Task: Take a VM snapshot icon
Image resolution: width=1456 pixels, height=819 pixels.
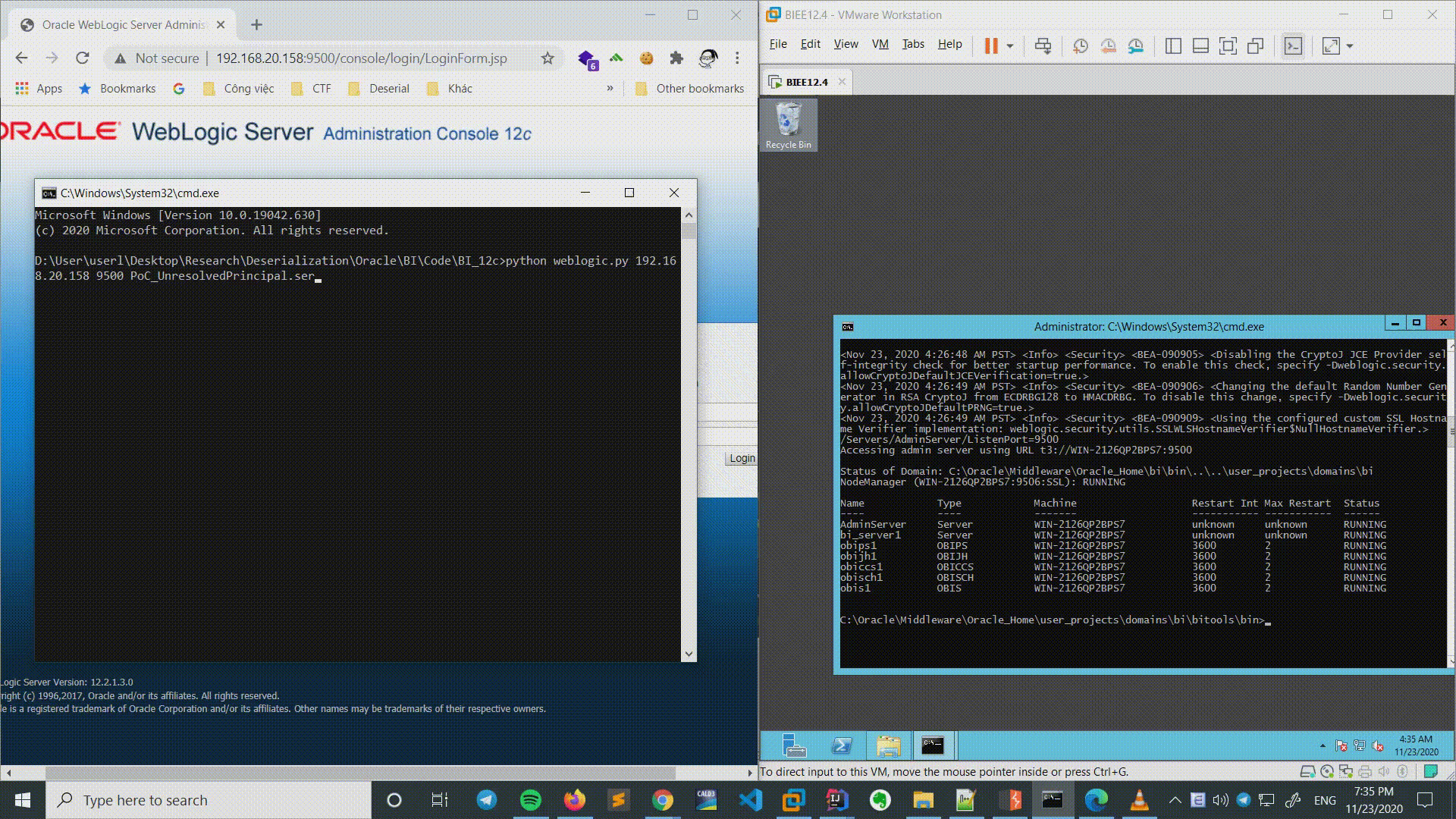Action: pos(1081,46)
